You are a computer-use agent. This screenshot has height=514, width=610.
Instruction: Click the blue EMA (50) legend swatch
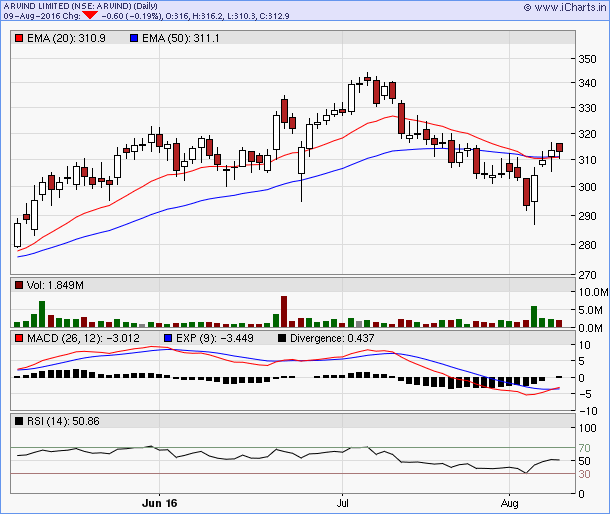tap(134, 39)
